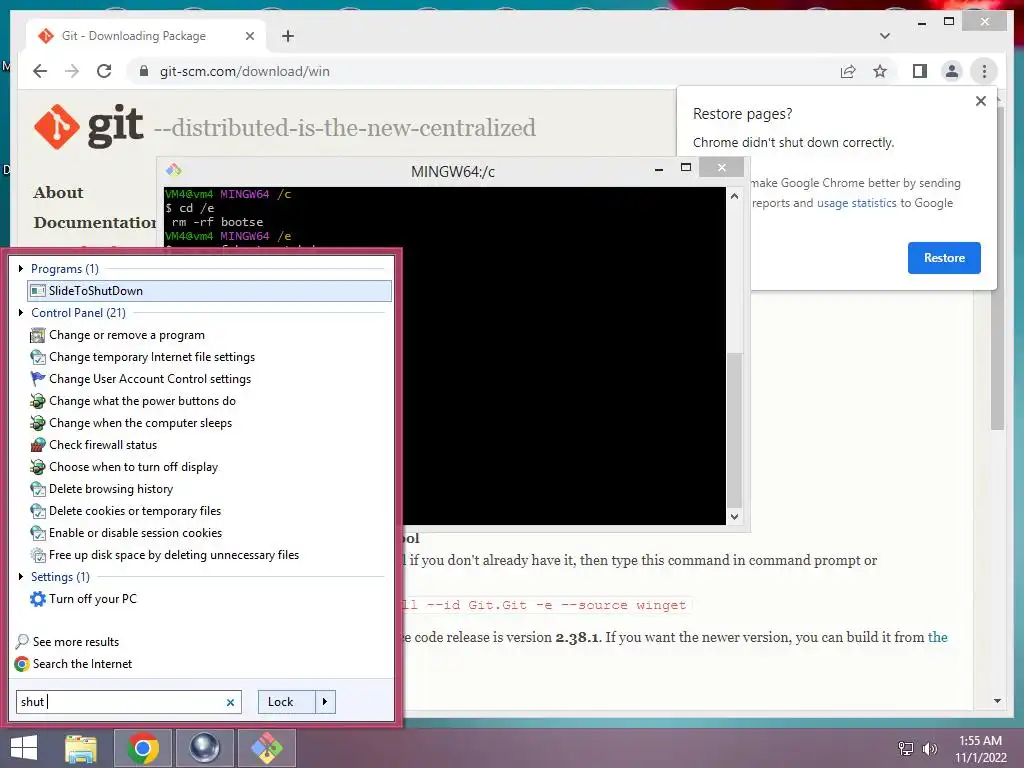Image resolution: width=1024 pixels, height=768 pixels.
Task: Close the Git - Downloading Package tab
Action: click(x=249, y=36)
